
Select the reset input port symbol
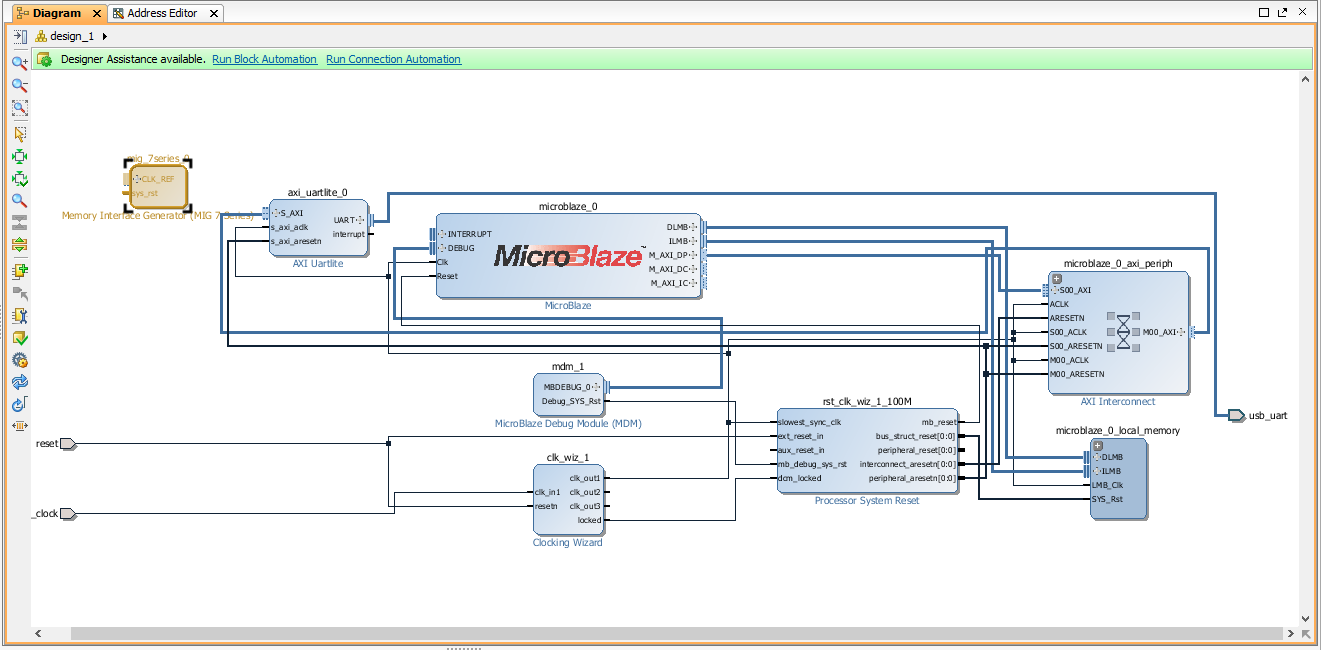(x=68, y=443)
